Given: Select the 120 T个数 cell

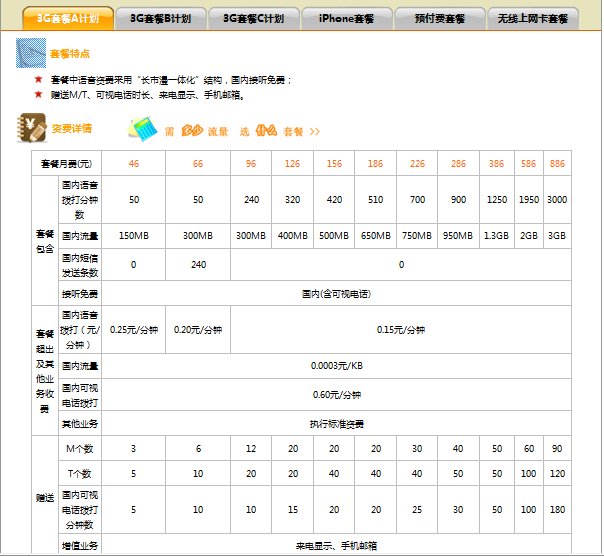Looking at the screenshot, I should 557,473.
